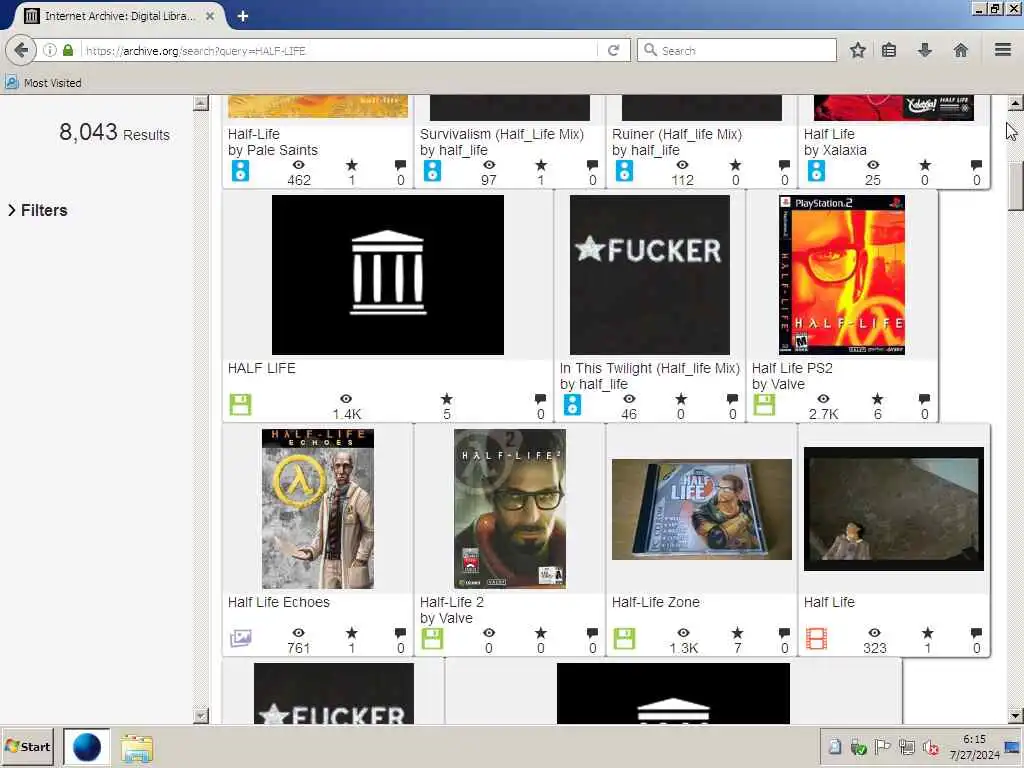This screenshot has width=1024, height=768.
Task: Click the archive.org URL address field
Action: tap(340, 50)
